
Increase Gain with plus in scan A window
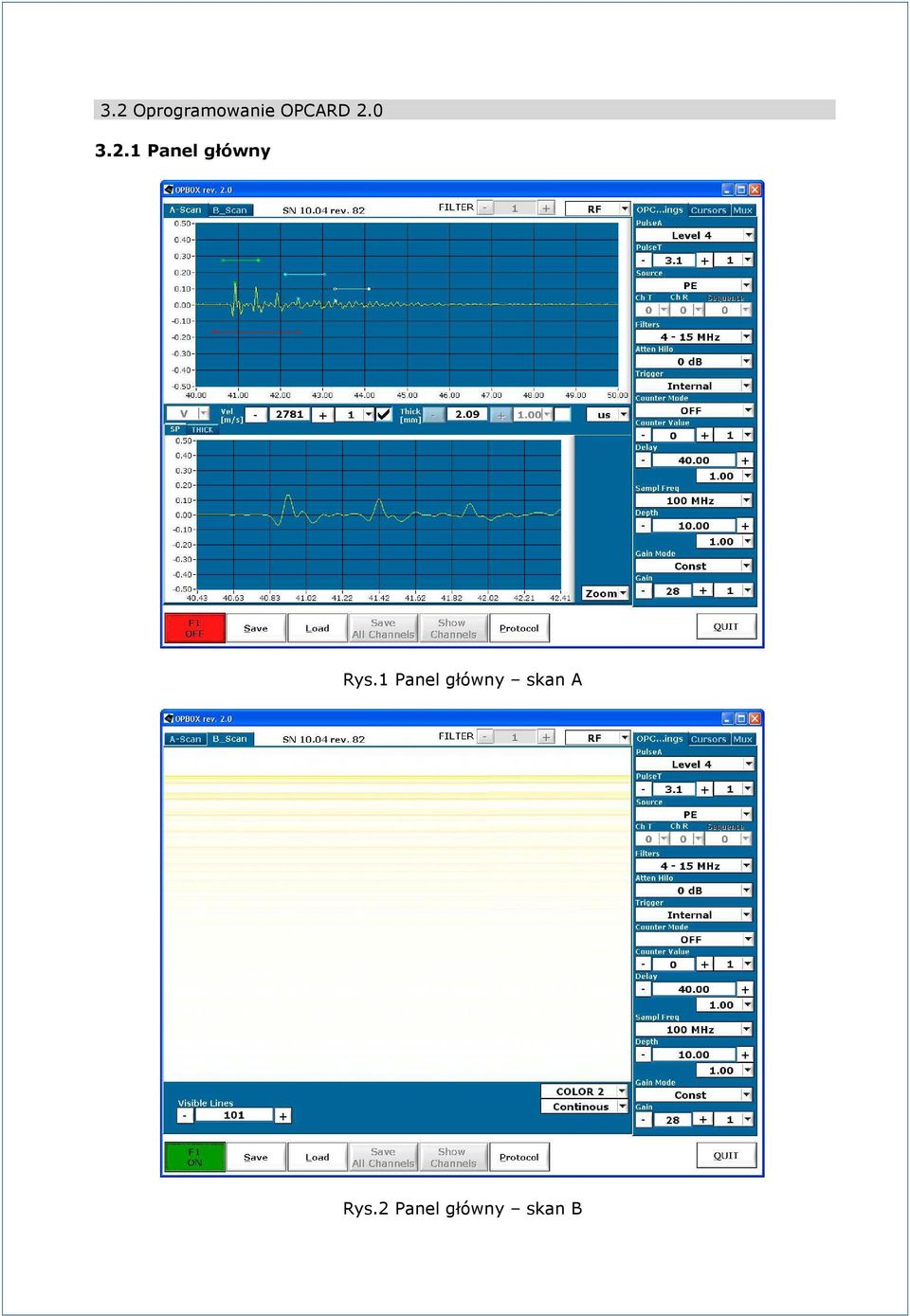[x=702, y=590]
